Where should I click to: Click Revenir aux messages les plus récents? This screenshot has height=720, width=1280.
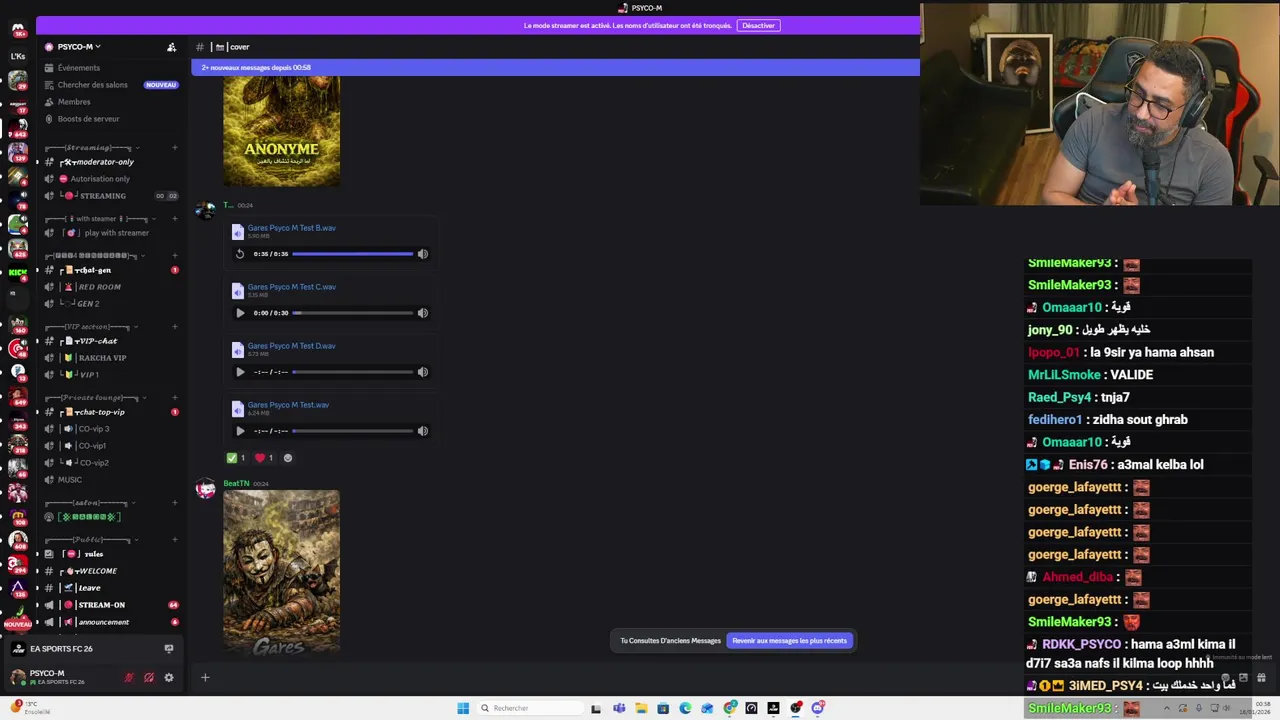(x=789, y=641)
